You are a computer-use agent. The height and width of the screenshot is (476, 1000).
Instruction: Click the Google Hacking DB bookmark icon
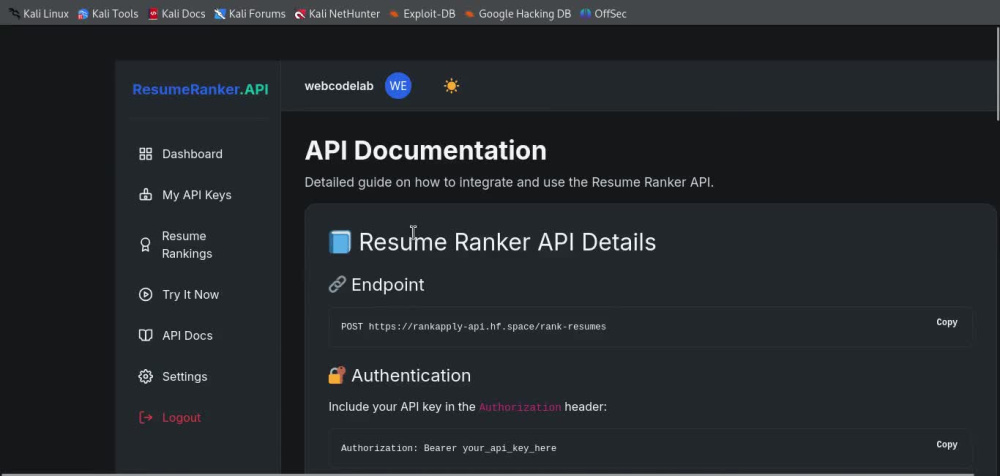[x=469, y=13]
